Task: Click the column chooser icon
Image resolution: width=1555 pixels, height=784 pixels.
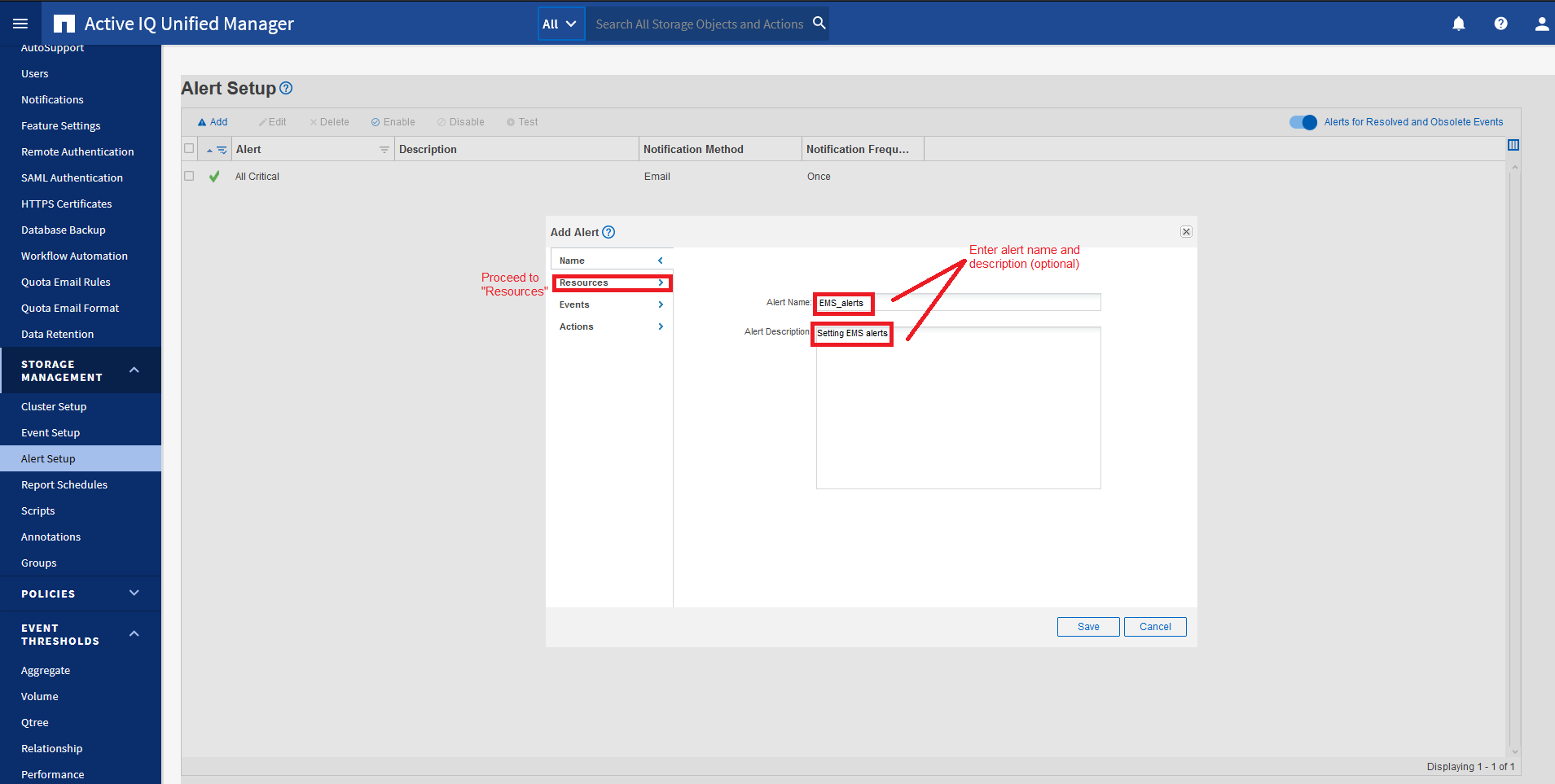Action: point(1513,145)
